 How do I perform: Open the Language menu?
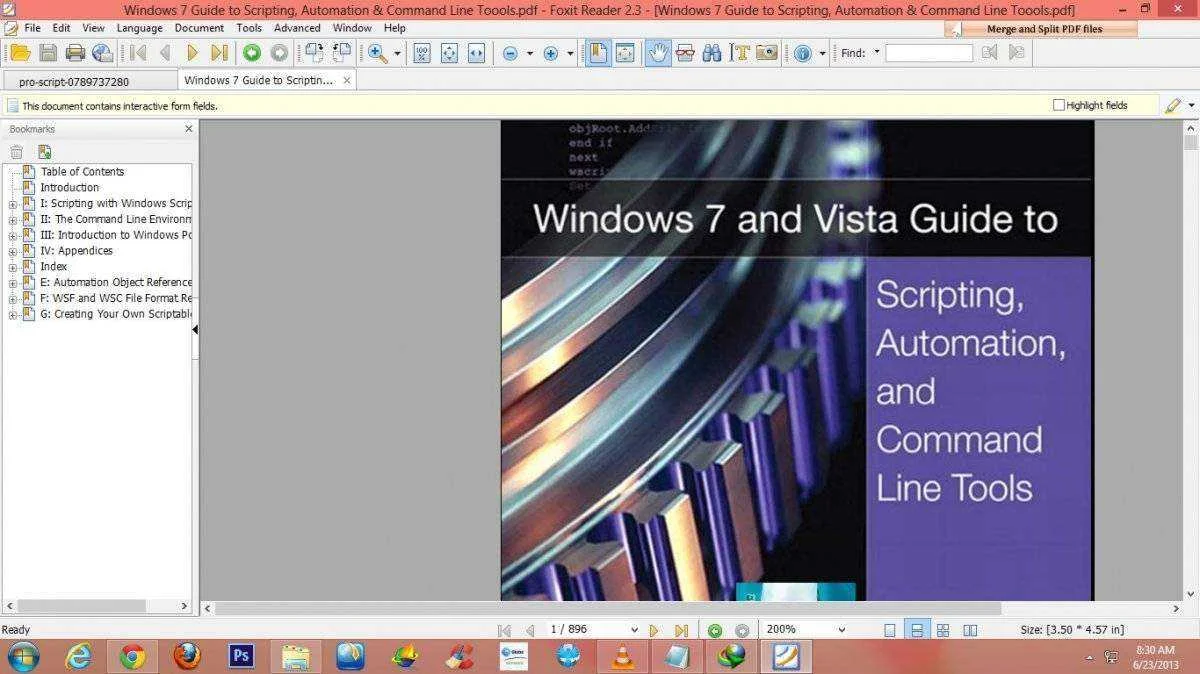coord(139,28)
